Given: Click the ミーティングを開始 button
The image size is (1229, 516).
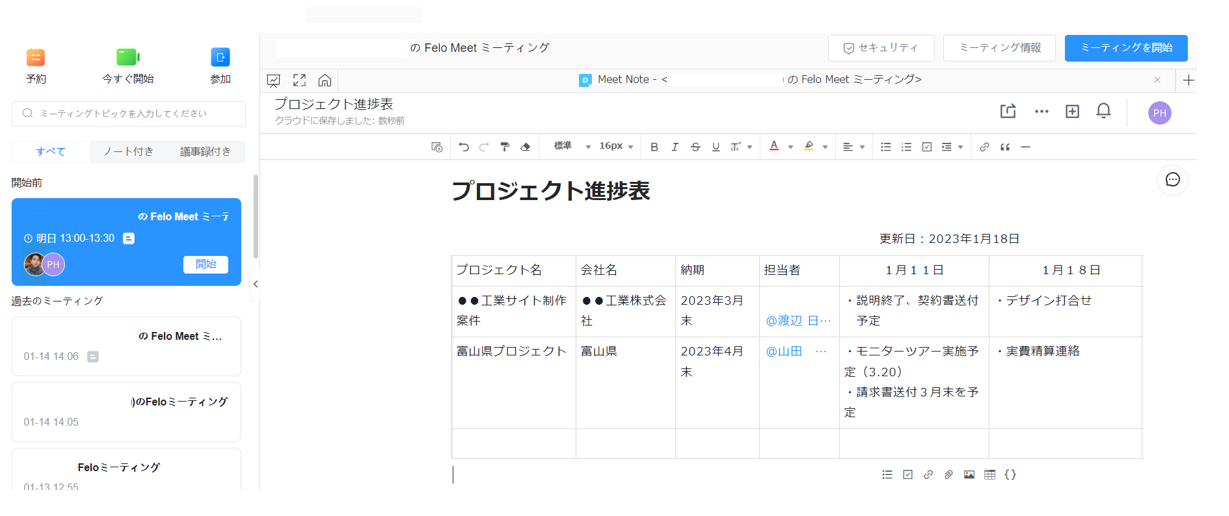Looking at the screenshot, I should [1126, 48].
